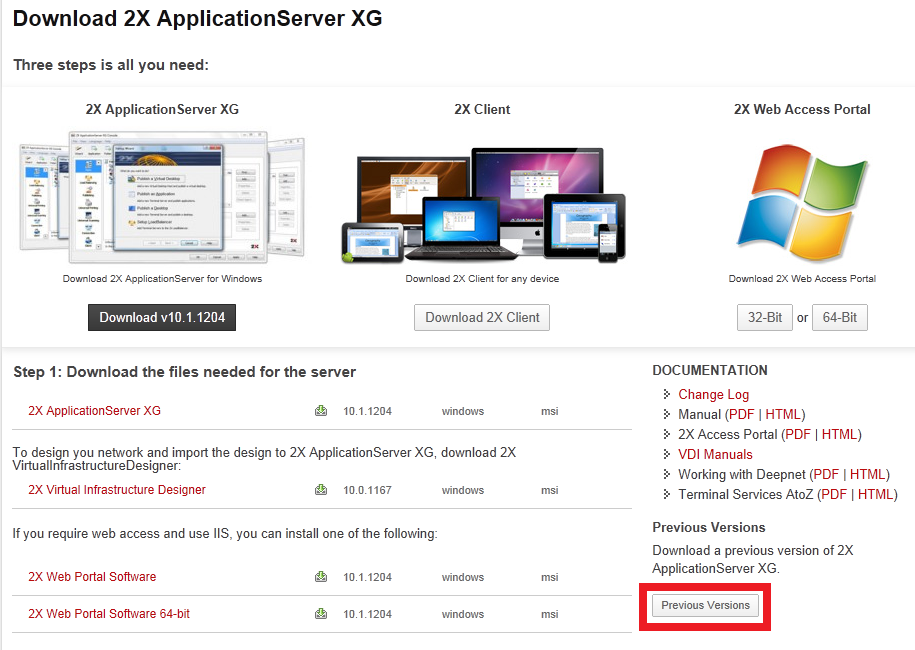Click the 'Download 2X Web Access Portal' caption
Viewport: 915px width, 650px height.
tap(802, 279)
